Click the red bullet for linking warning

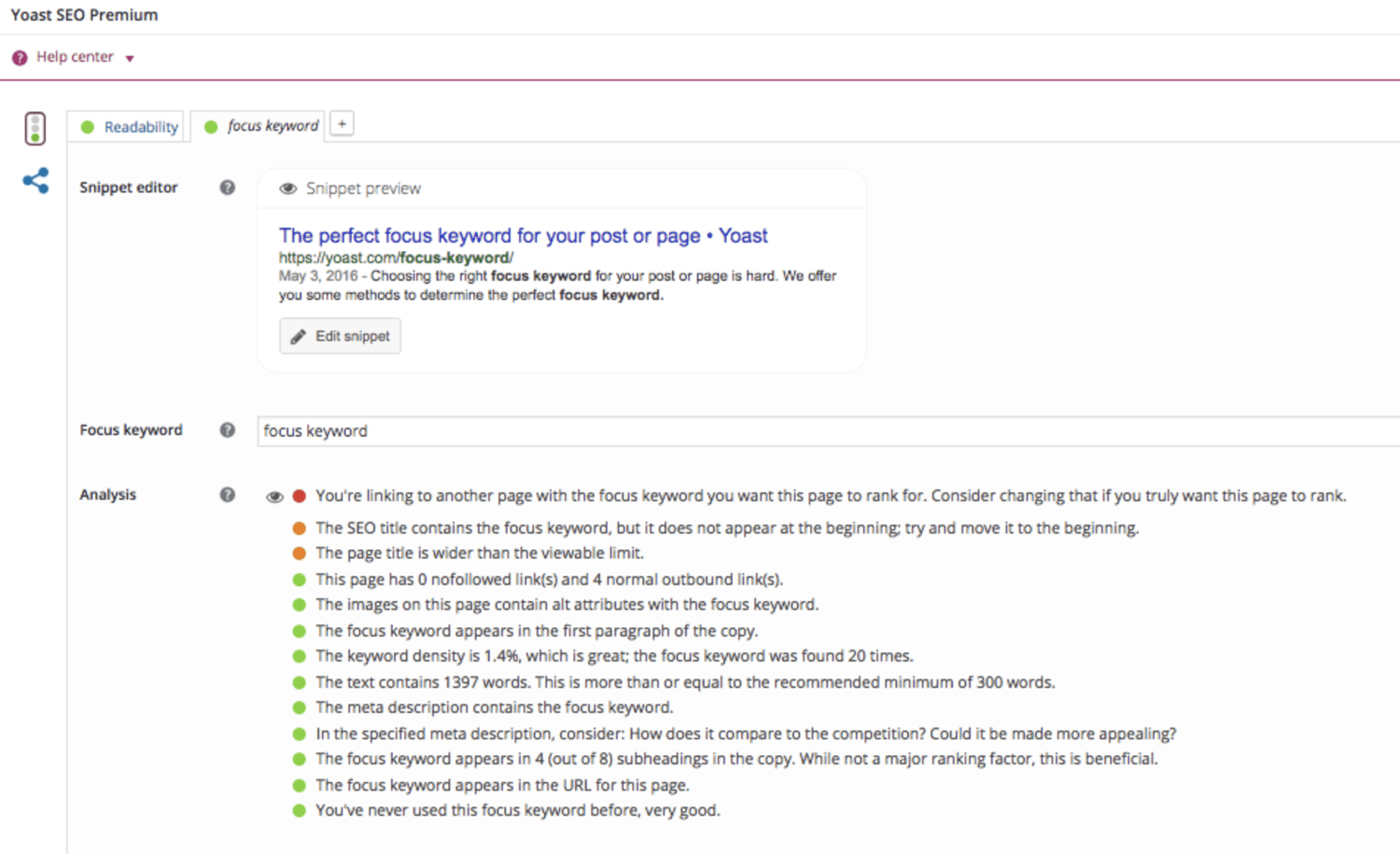(x=299, y=497)
